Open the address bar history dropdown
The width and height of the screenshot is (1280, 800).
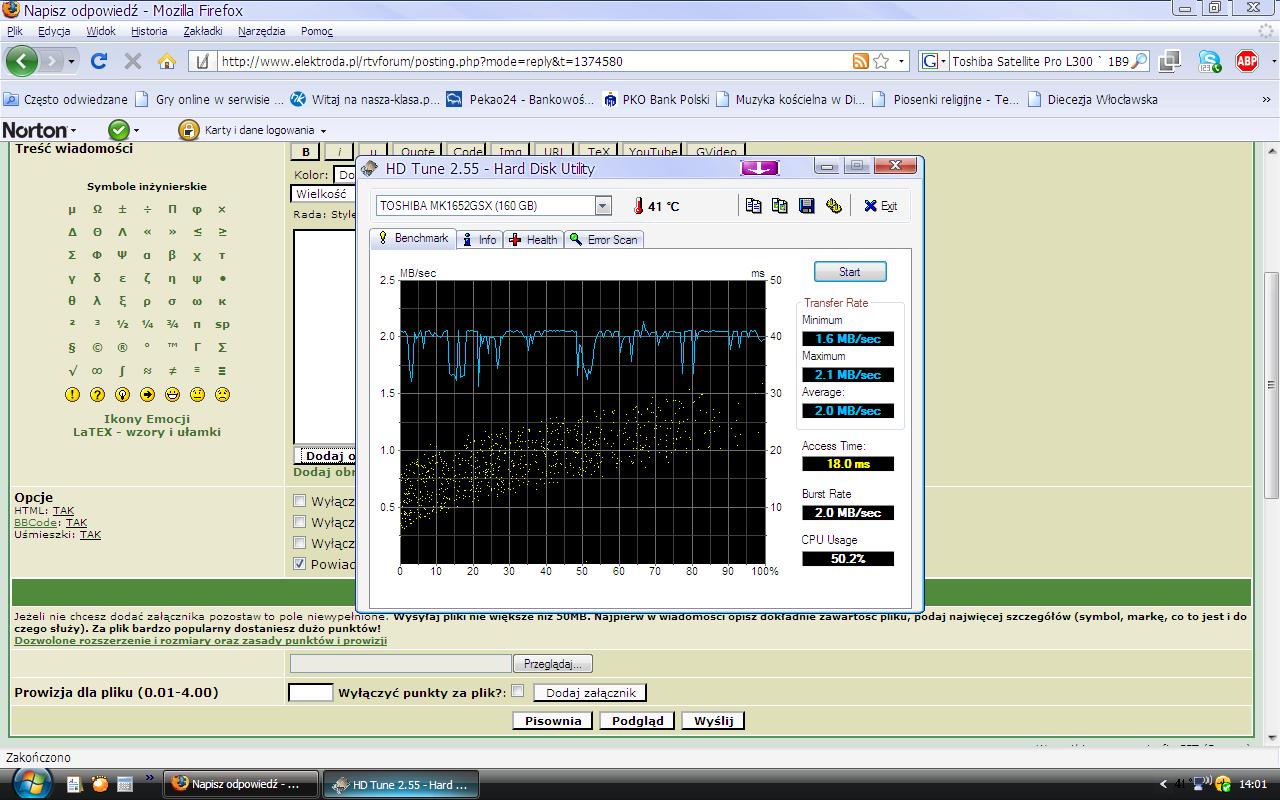(901, 61)
